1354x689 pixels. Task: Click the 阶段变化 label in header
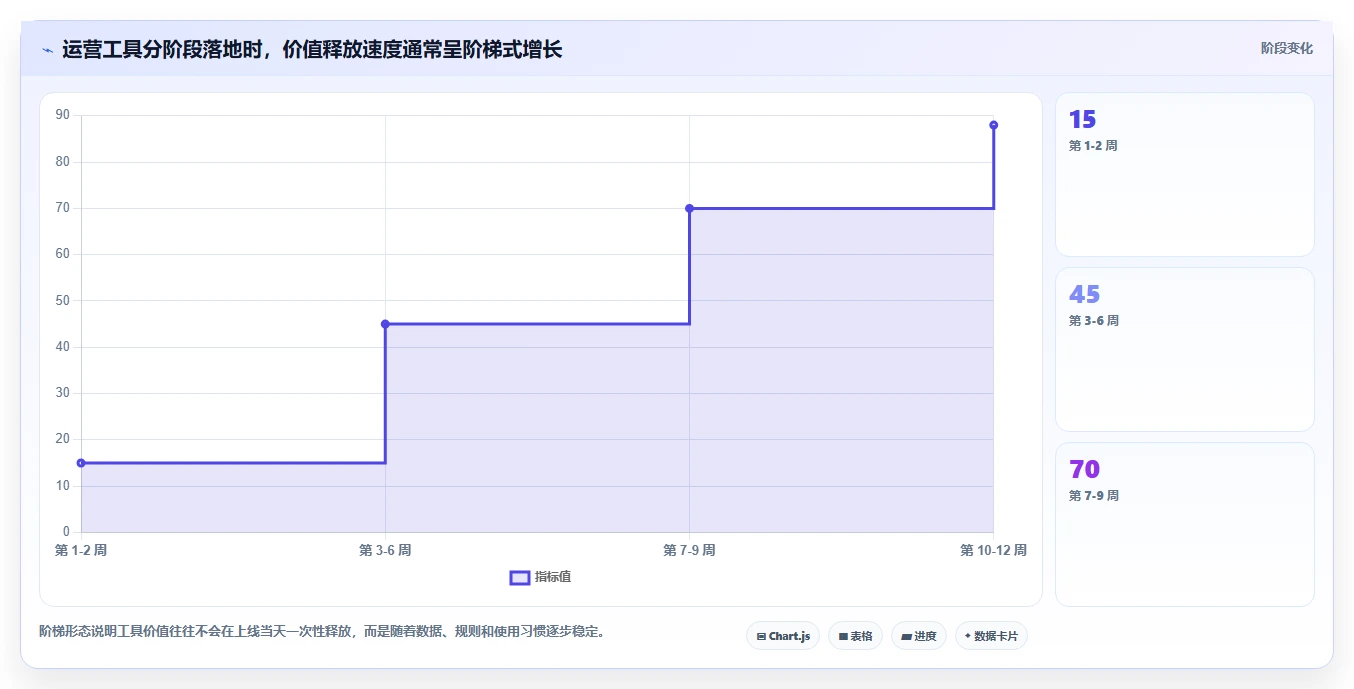pos(1287,48)
